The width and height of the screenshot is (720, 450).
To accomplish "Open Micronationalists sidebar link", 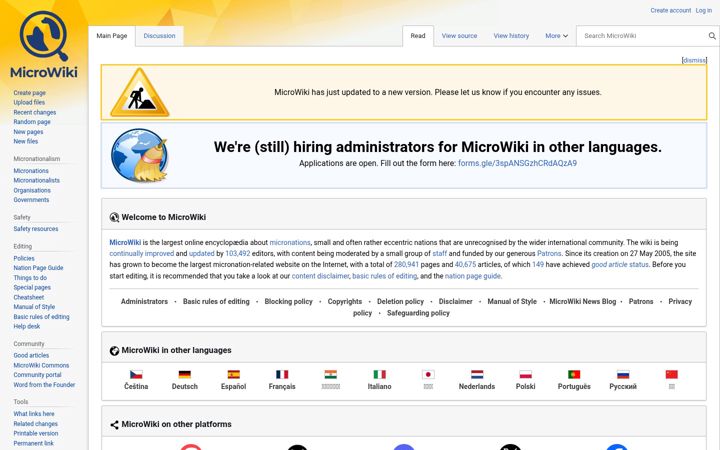I will coord(36,180).
